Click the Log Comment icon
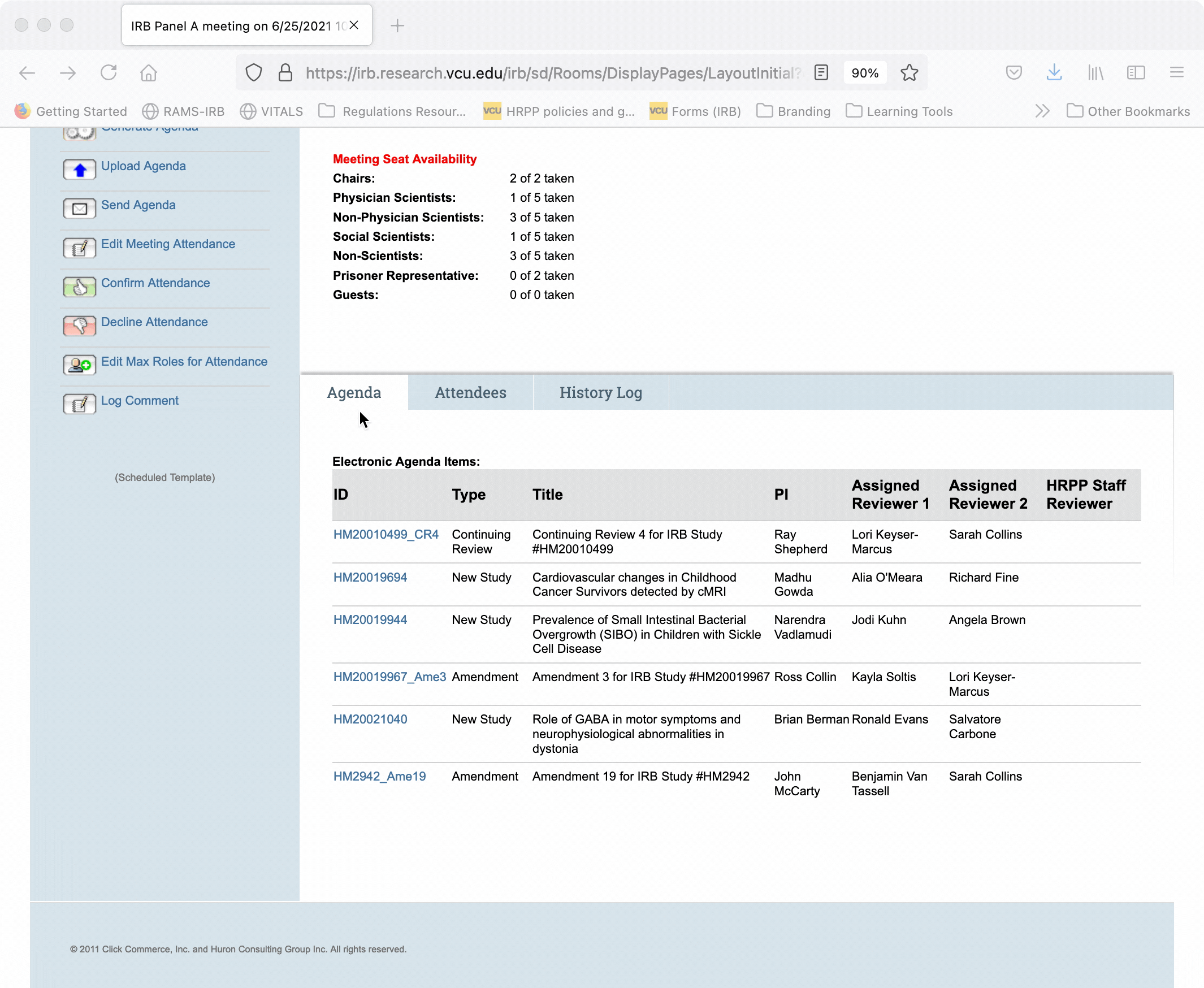Screen dimensions: 1204x988 click(79, 405)
